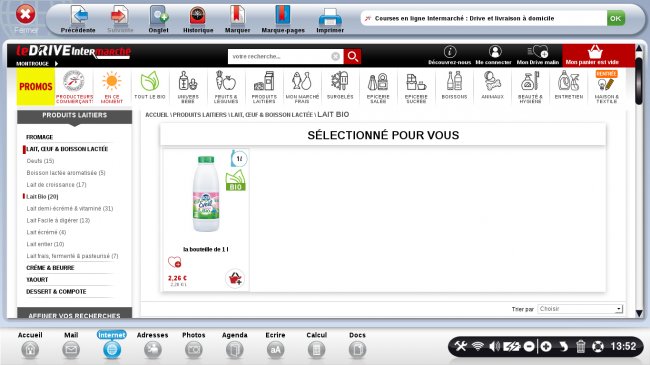650x365 pixels.
Task: Open Producteurs Commerçants category
Action: tap(74, 87)
